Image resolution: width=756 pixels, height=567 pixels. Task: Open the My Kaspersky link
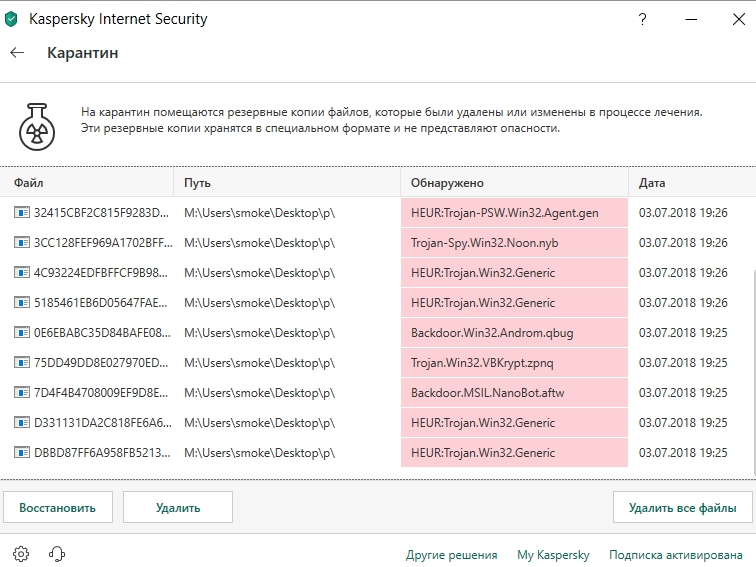(x=553, y=555)
